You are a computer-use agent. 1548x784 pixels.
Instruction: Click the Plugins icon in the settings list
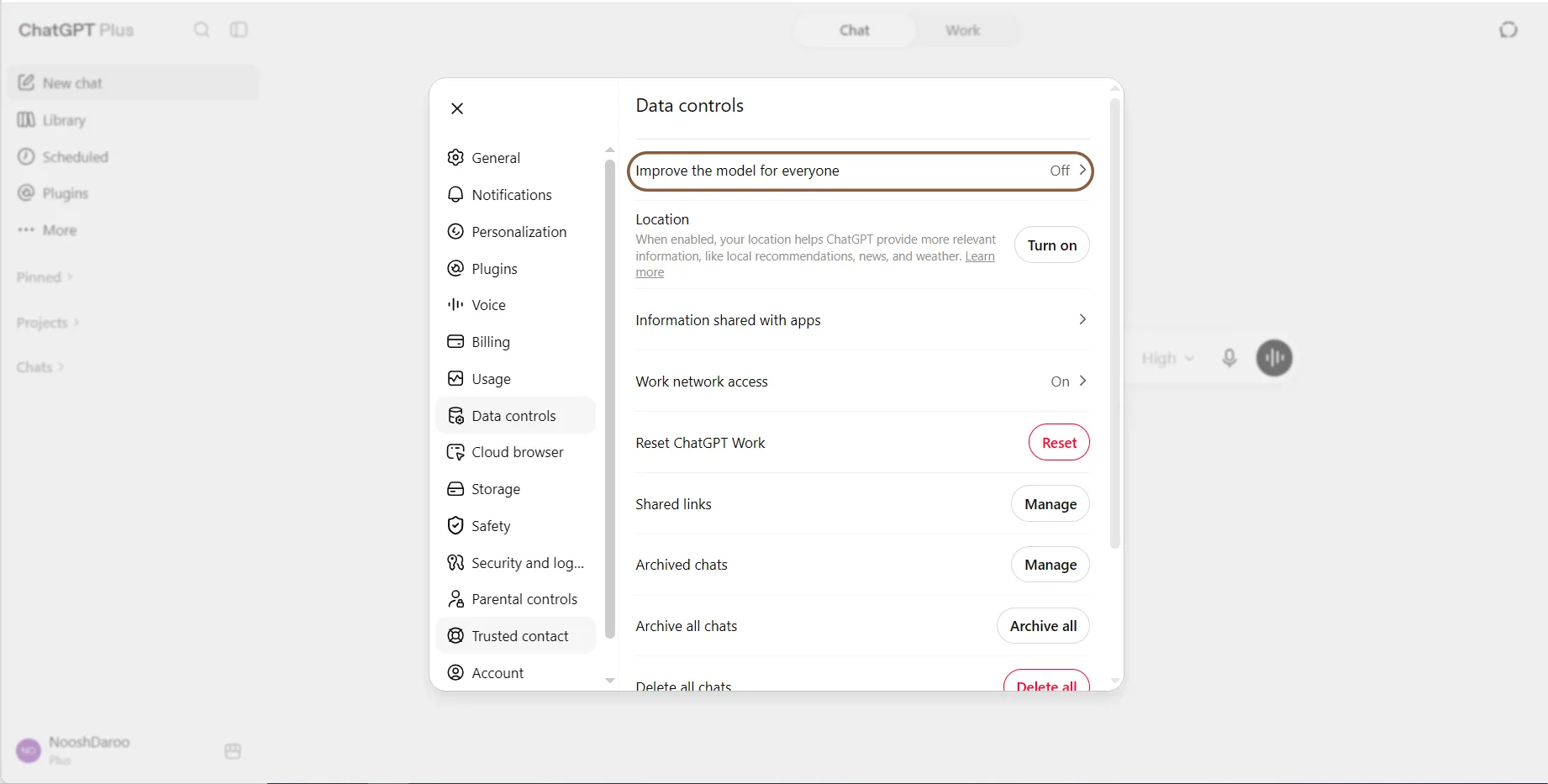click(455, 268)
